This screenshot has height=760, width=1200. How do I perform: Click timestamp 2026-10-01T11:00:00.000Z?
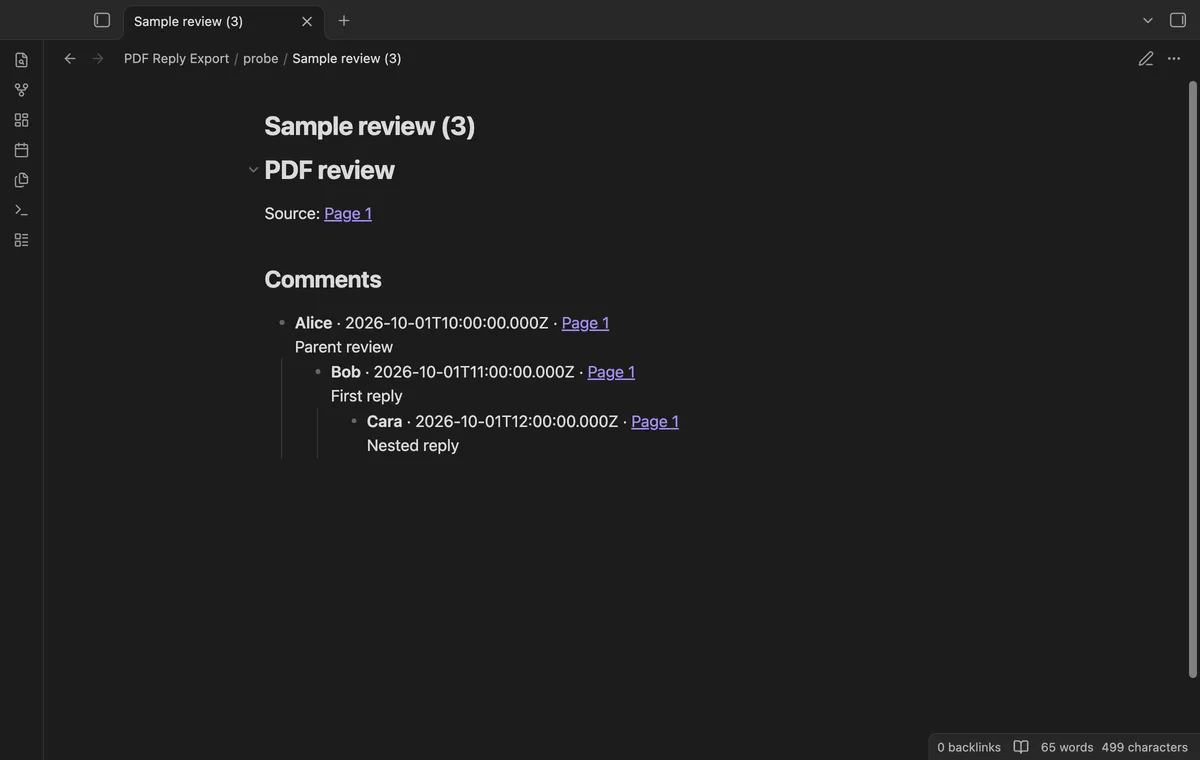coord(474,371)
